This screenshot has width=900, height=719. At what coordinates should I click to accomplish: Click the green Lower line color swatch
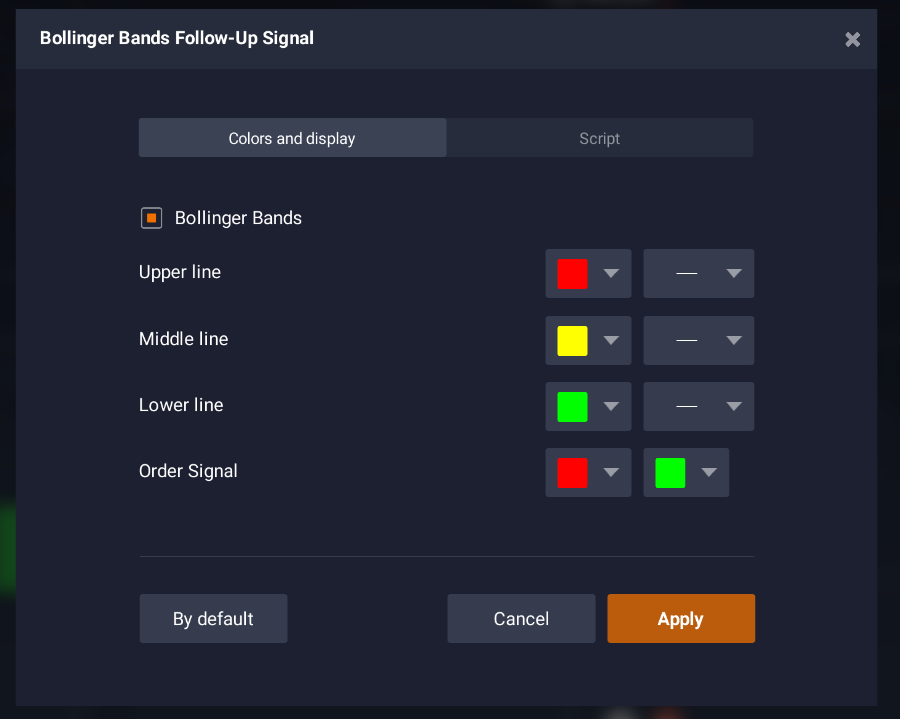point(572,406)
